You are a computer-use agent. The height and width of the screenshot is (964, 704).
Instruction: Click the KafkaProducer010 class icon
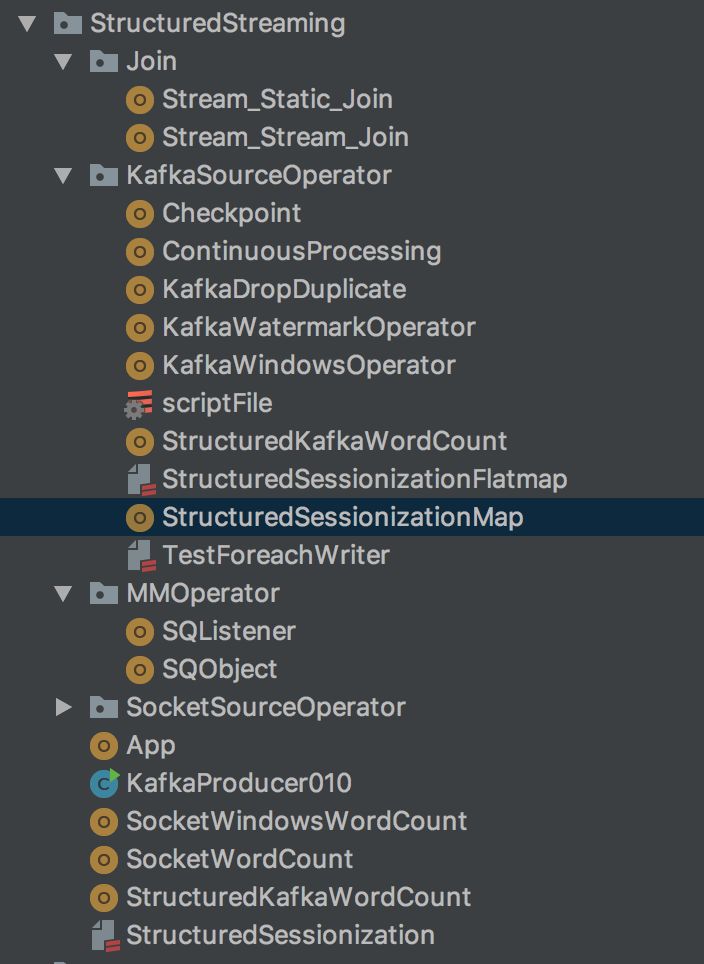(103, 783)
